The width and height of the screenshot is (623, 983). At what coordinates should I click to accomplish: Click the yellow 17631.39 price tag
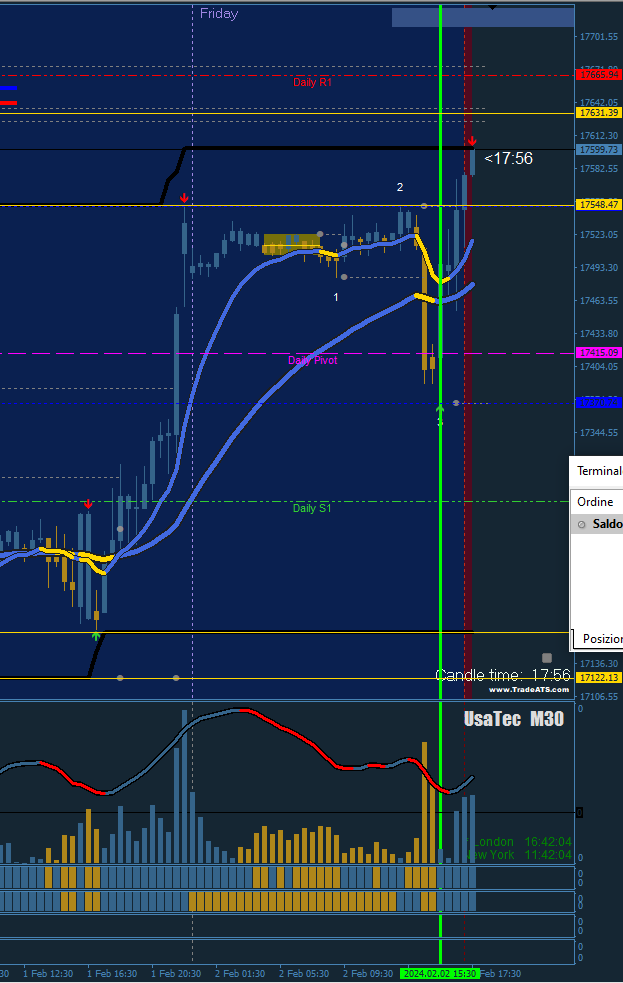[599, 113]
